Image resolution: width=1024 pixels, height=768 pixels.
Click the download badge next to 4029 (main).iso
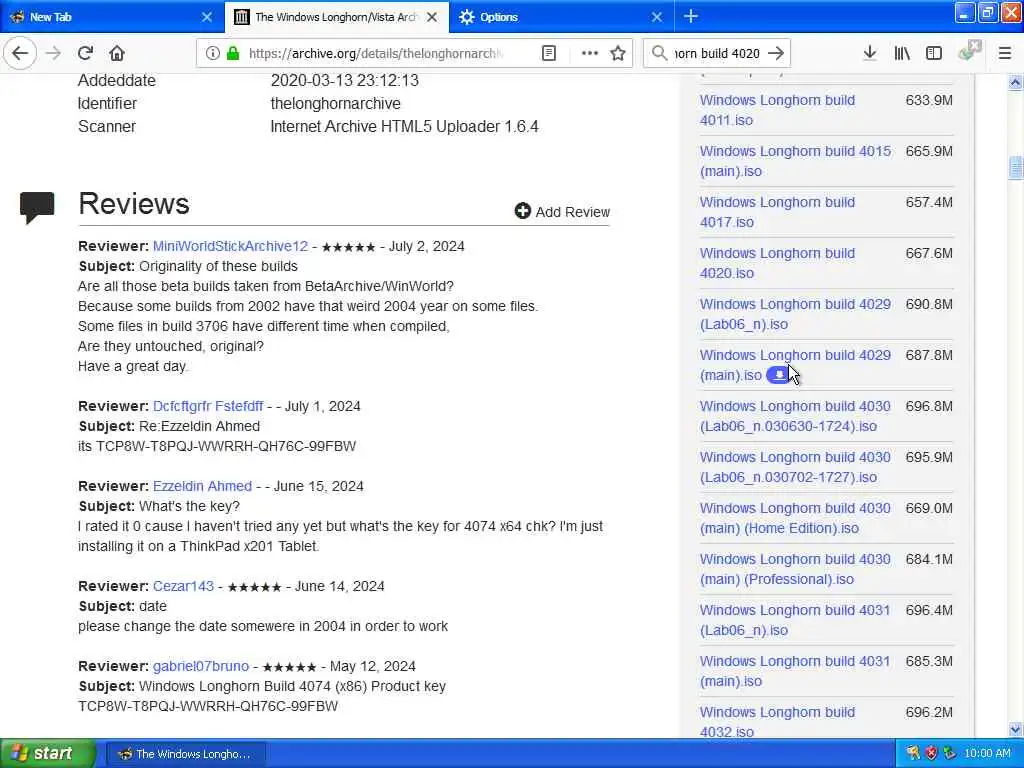click(x=778, y=375)
